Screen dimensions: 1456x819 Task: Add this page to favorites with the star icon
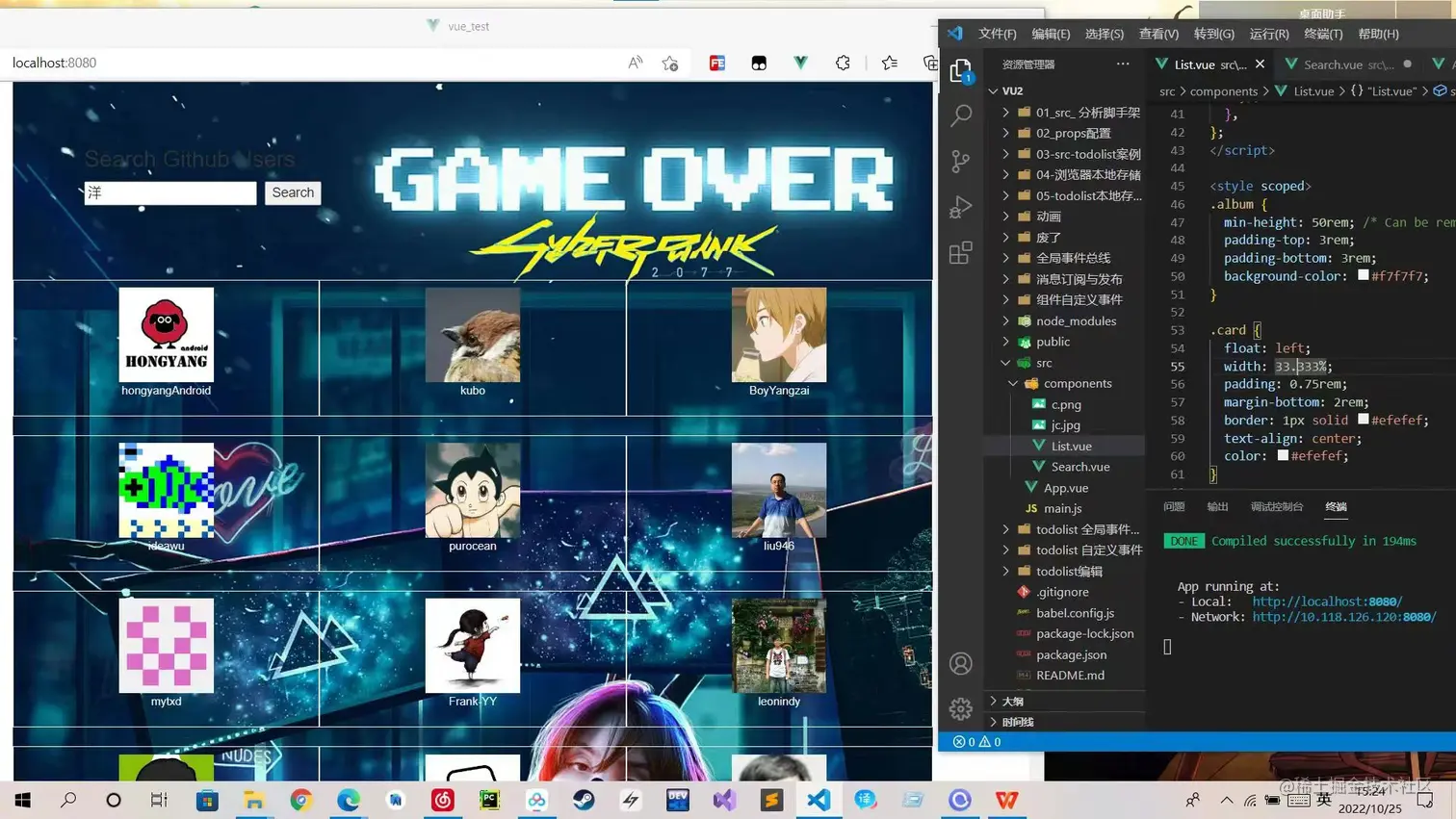click(x=670, y=63)
